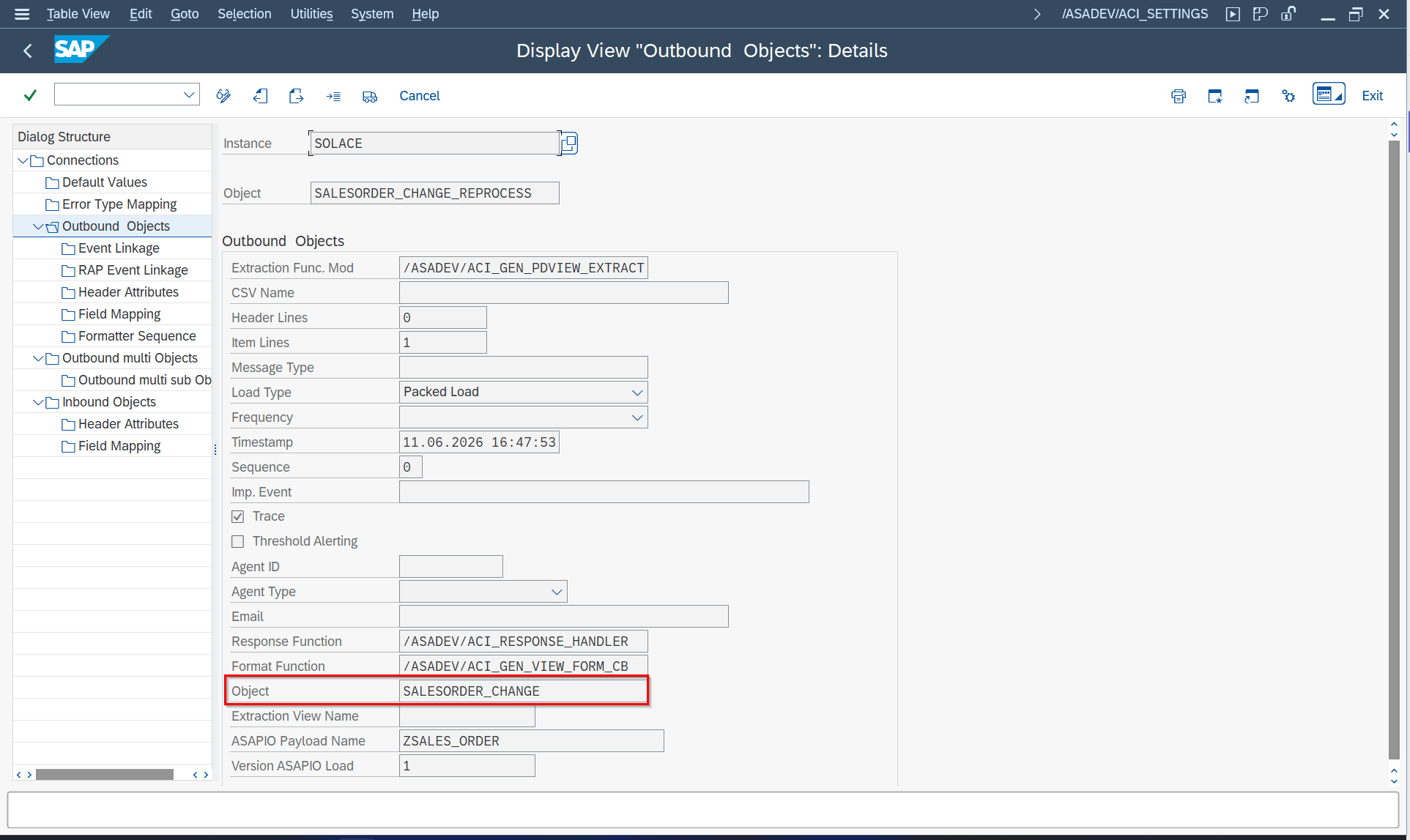Go to previous entry icon
The width and height of the screenshot is (1410, 840).
click(260, 96)
